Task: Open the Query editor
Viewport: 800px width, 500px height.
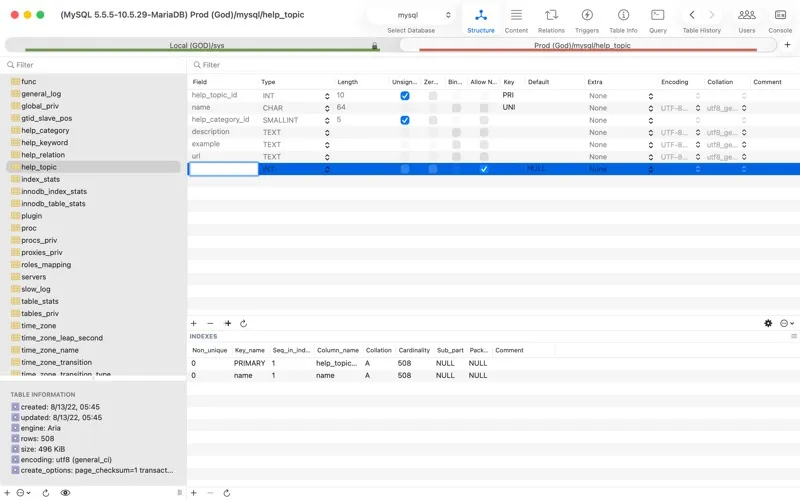Action: (x=658, y=21)
